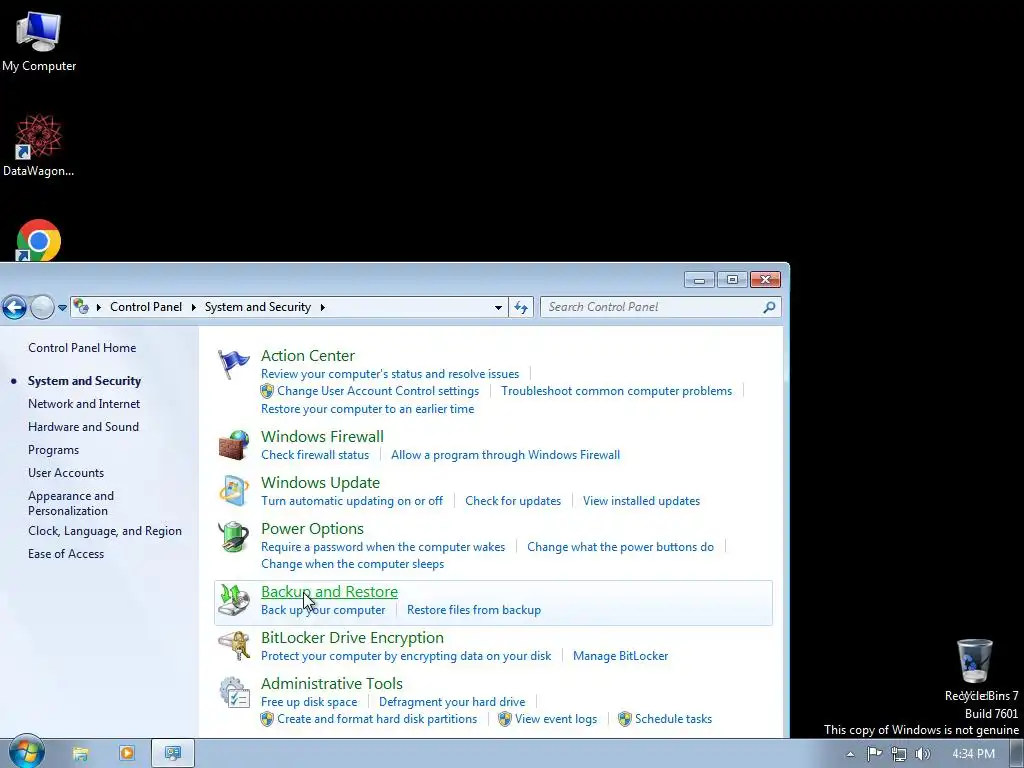
Task: Open Windows Media Player from the taskbar
Action: click(x=127, y=754)
